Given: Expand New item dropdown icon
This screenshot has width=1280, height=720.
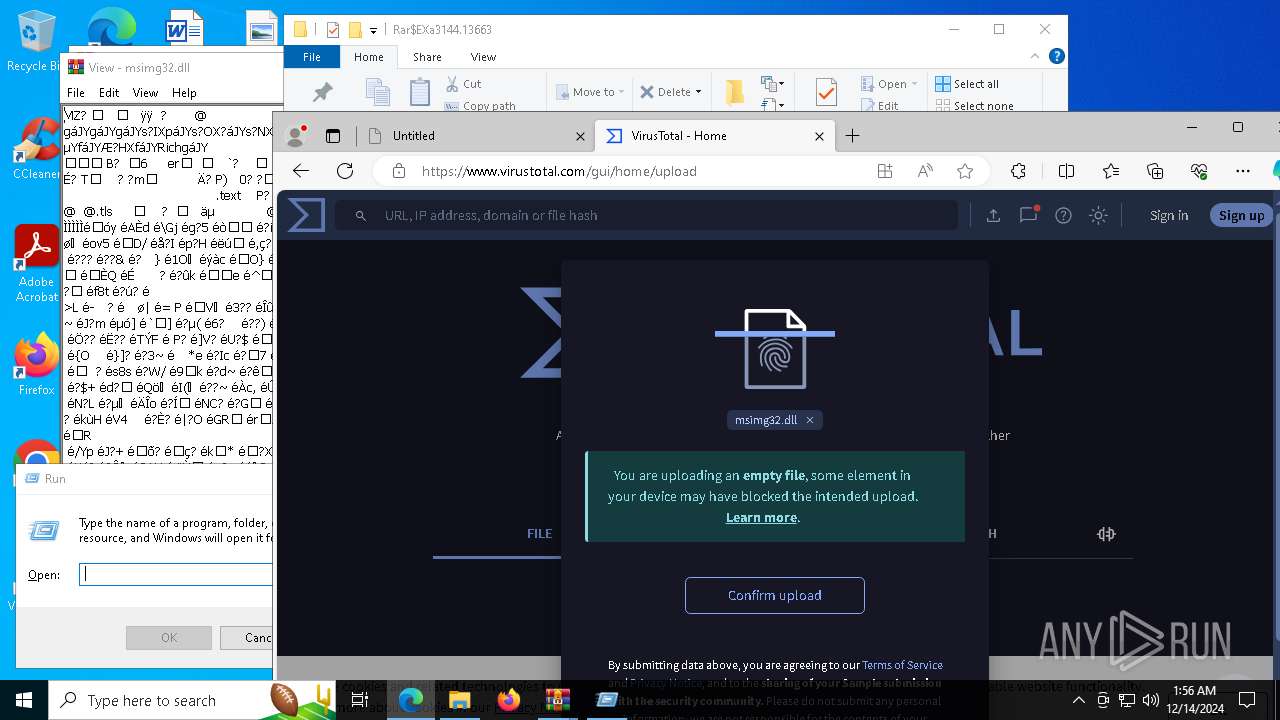Looking at the screenshot, I should click(x=771, y=84).
